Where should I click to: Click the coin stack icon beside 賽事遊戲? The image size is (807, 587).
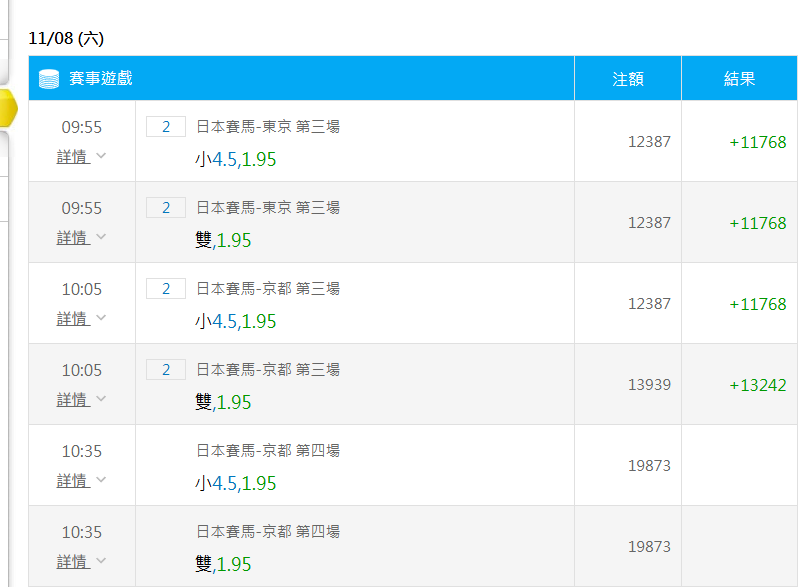coord(48,79)
